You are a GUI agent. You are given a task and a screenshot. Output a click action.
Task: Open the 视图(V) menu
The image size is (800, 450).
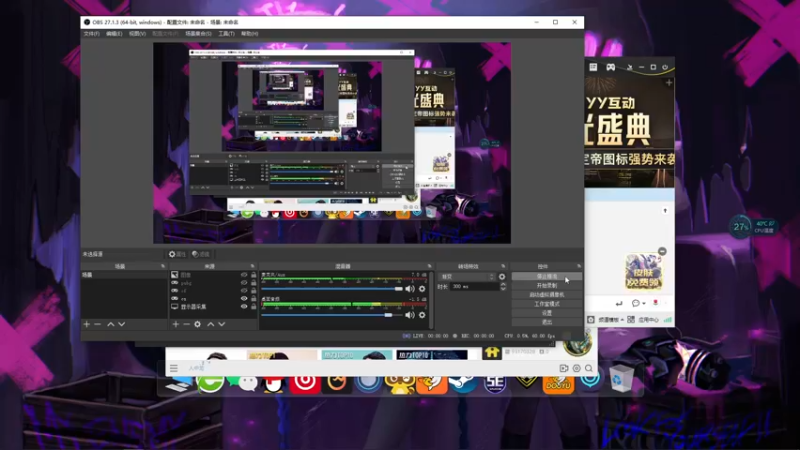point(137,34)
